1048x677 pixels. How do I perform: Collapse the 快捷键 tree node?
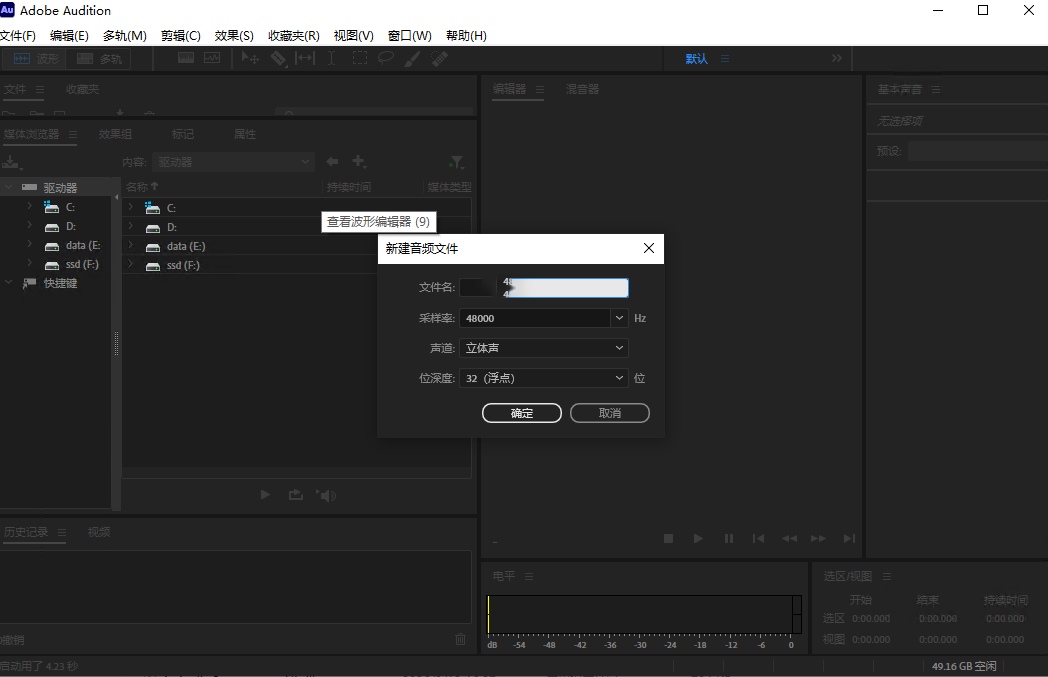tap(9, 283)
